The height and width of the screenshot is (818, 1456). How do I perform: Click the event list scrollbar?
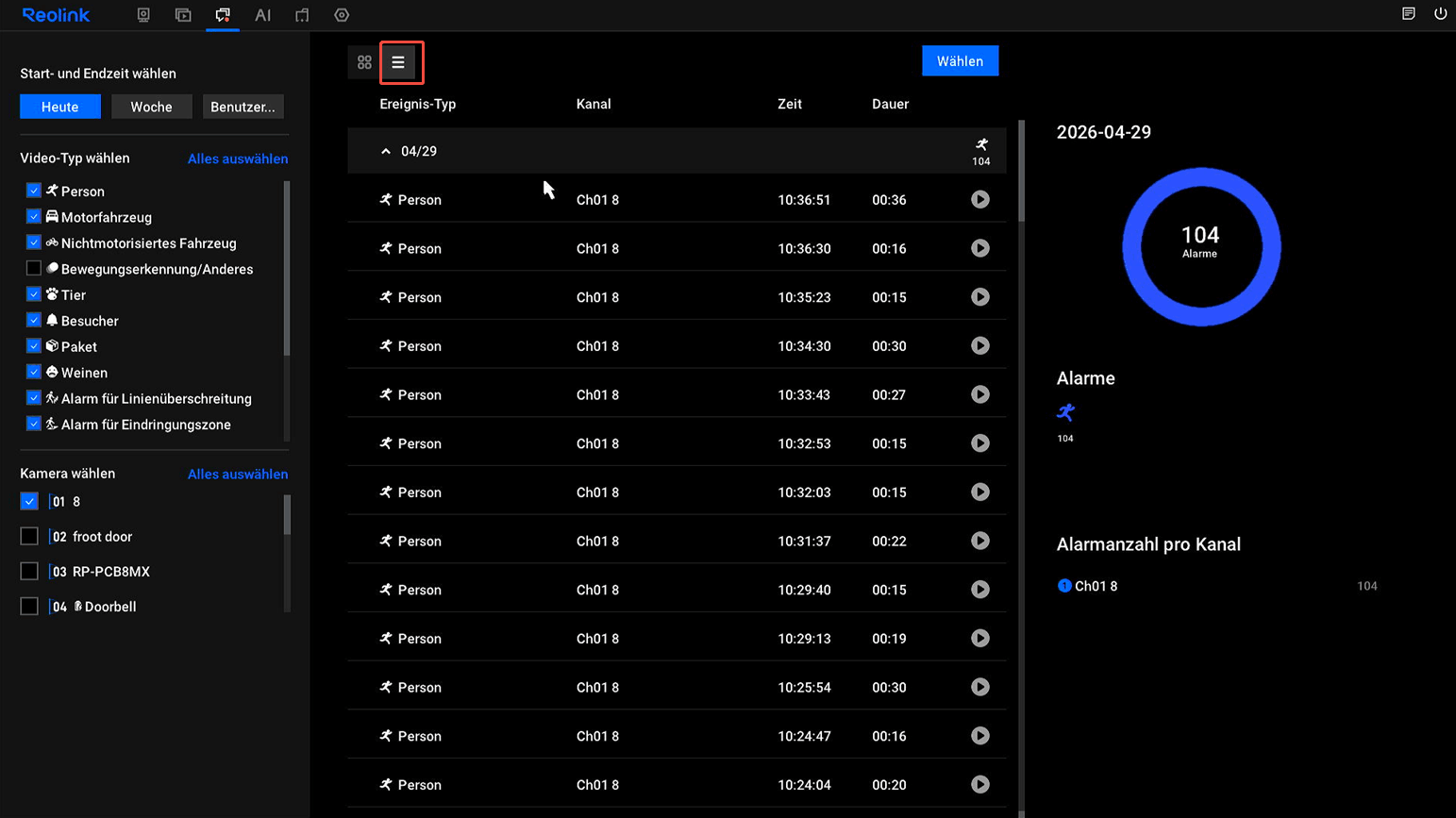pyautogui.click(x=1021, y=171)
